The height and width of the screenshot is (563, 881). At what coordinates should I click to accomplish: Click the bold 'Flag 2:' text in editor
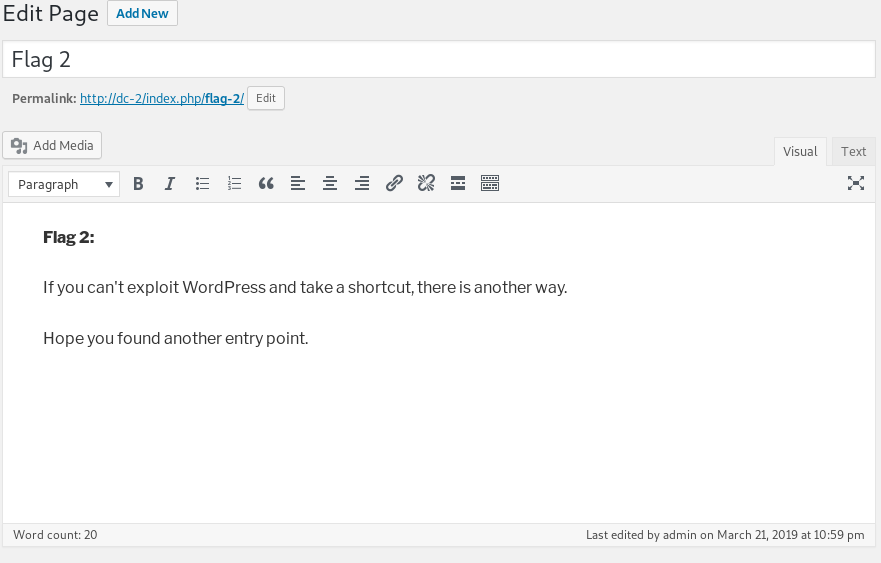pyautogui.click(x=69, y=237)
